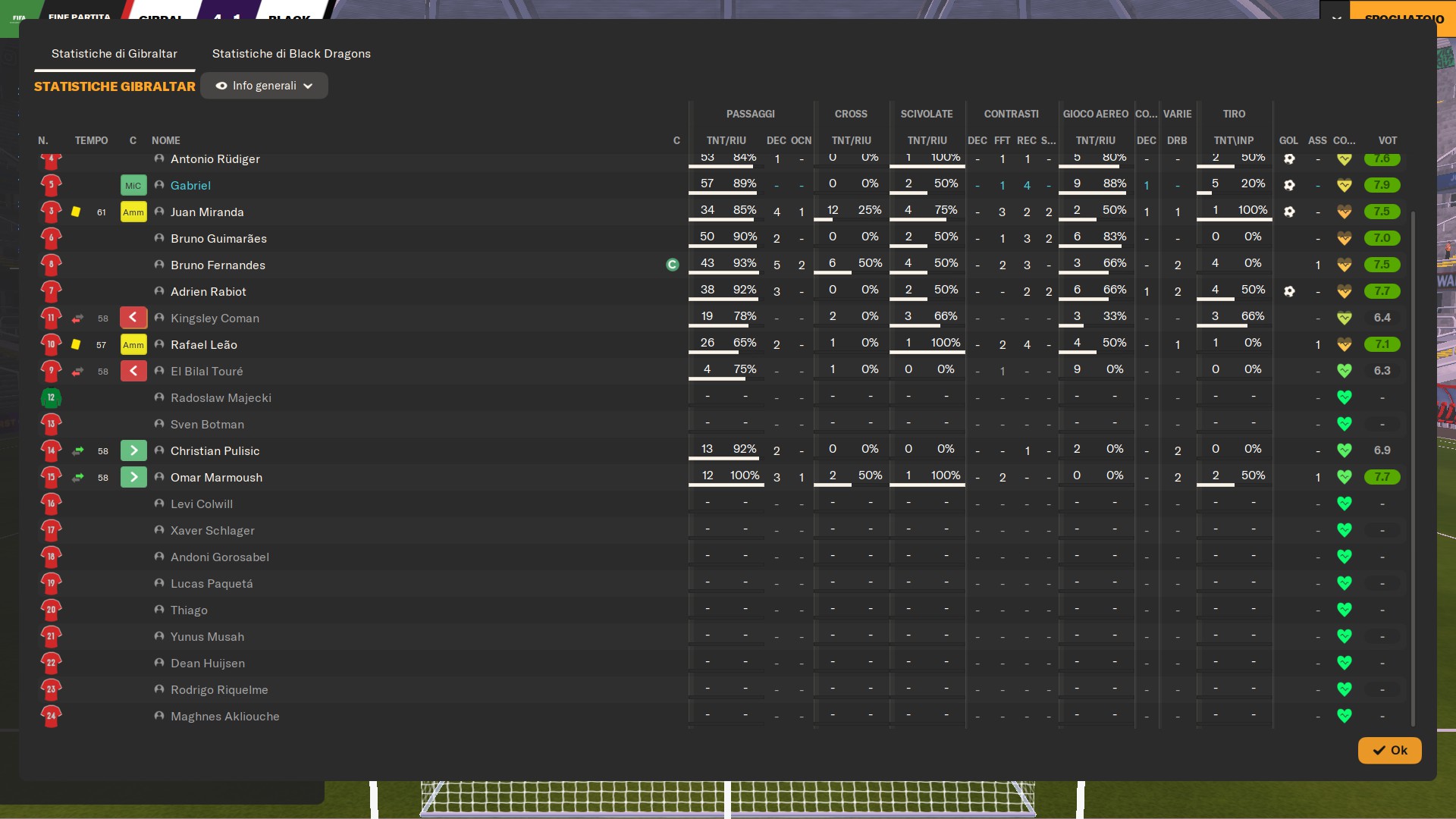The width and height of the screenshot is (1456, 819).
Task: Click Omar Marmoush's substituted-on arrows icon
Action: pyautogui.click(x=77, y=478)
